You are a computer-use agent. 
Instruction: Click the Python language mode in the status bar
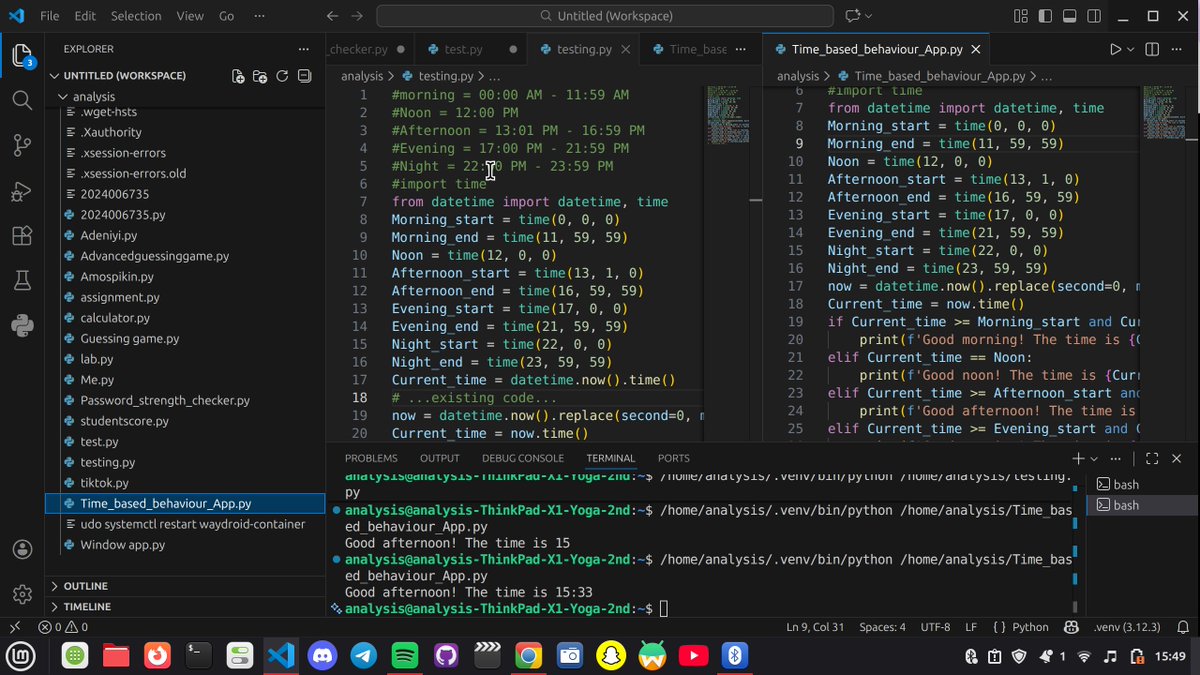coord(1030,627)
